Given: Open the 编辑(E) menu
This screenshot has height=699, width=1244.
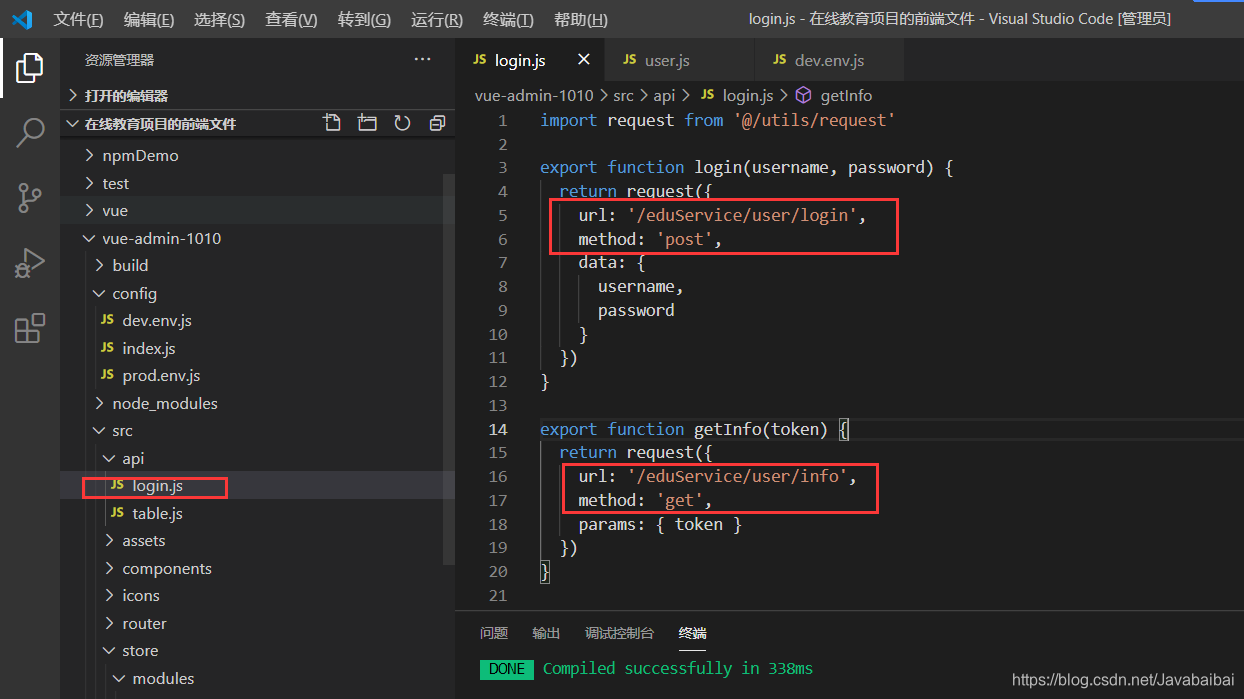Looking at the screenshot, I should coord(149,20).
